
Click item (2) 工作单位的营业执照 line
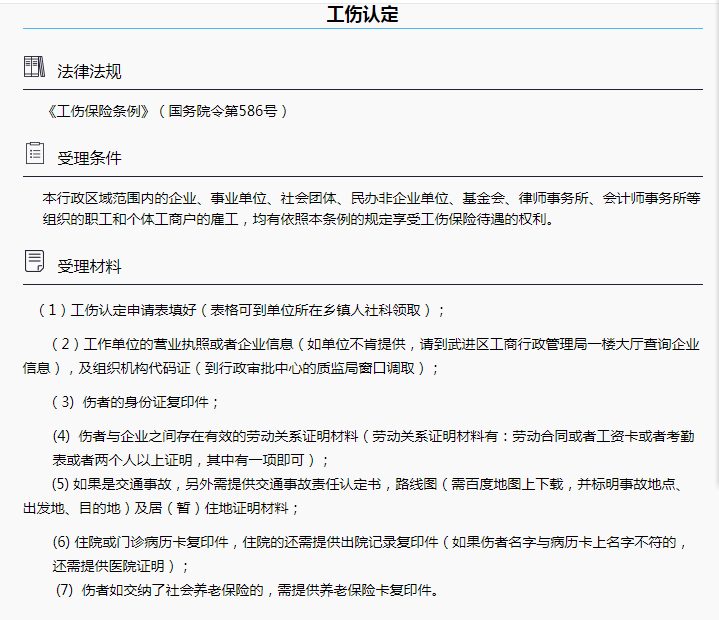pos(376,344)
